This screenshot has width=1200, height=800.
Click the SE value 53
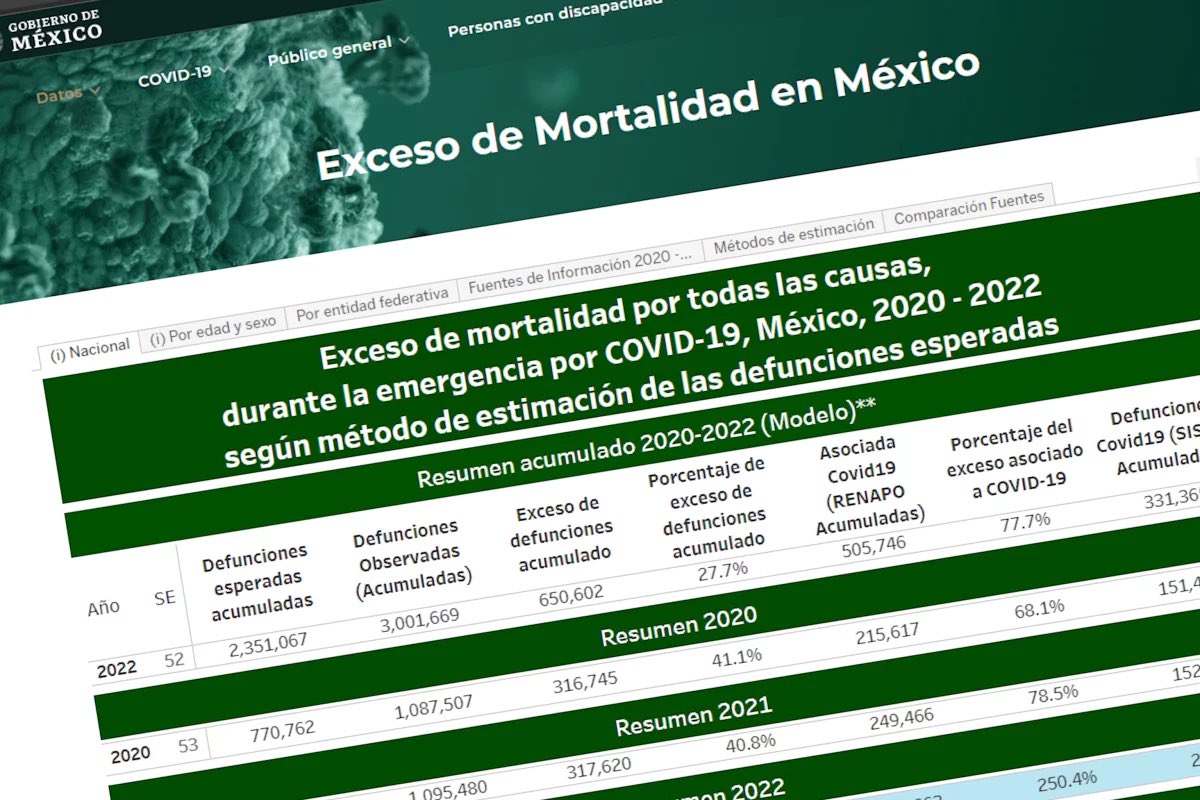186,746
